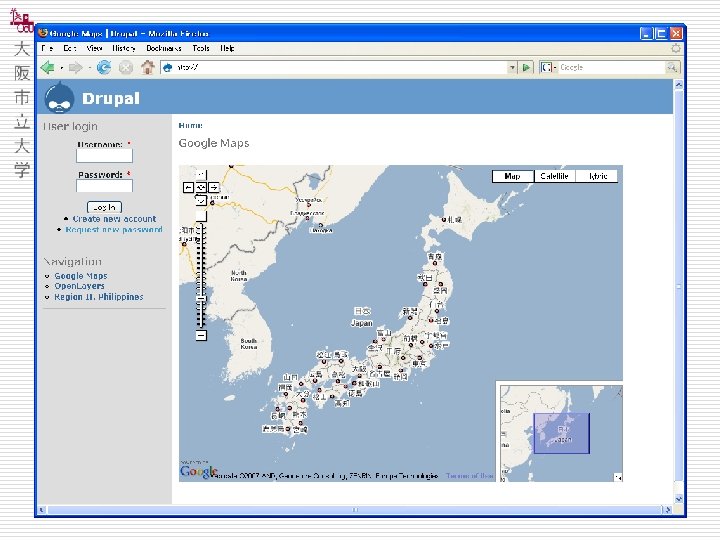Open Region II, Philippines link
Viewport: 720px width, 540px height.
pyautogui.click(x=99, y=297)
